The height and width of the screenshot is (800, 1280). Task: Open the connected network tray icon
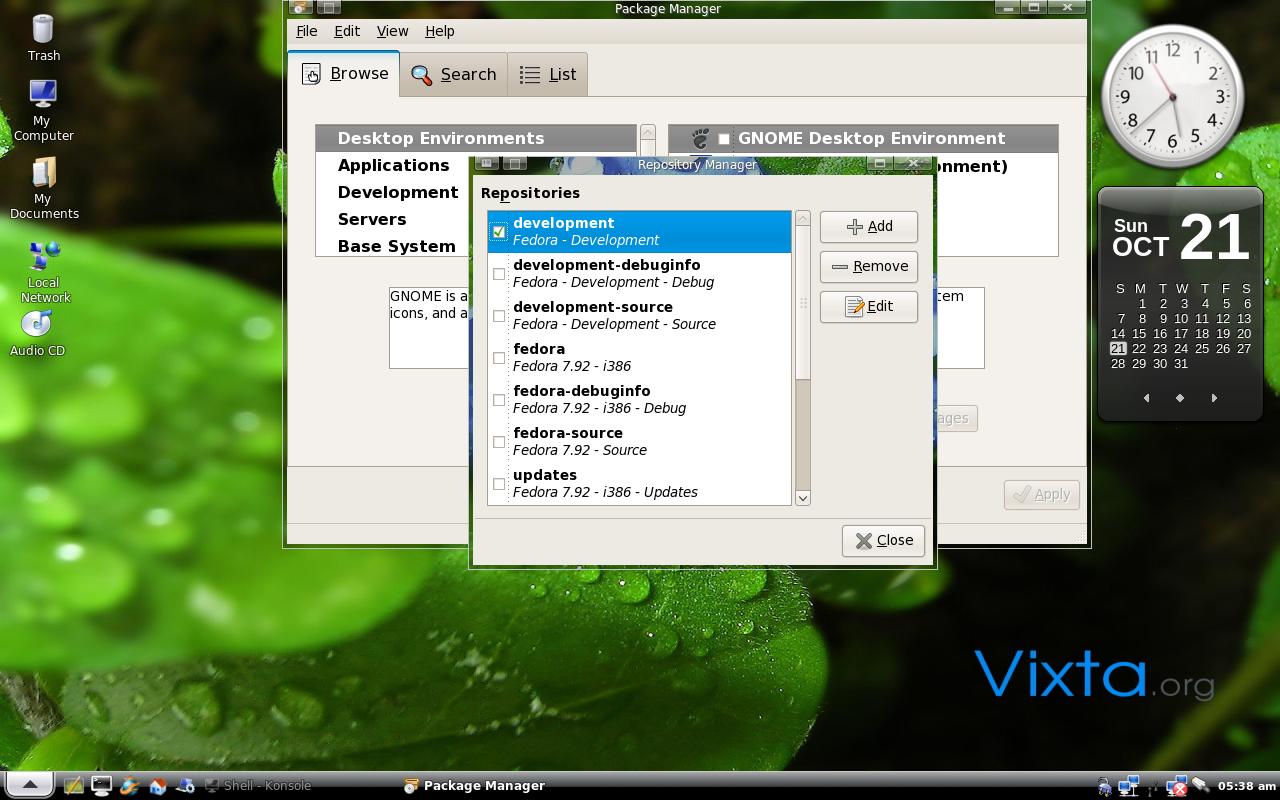pos(1128,786)
